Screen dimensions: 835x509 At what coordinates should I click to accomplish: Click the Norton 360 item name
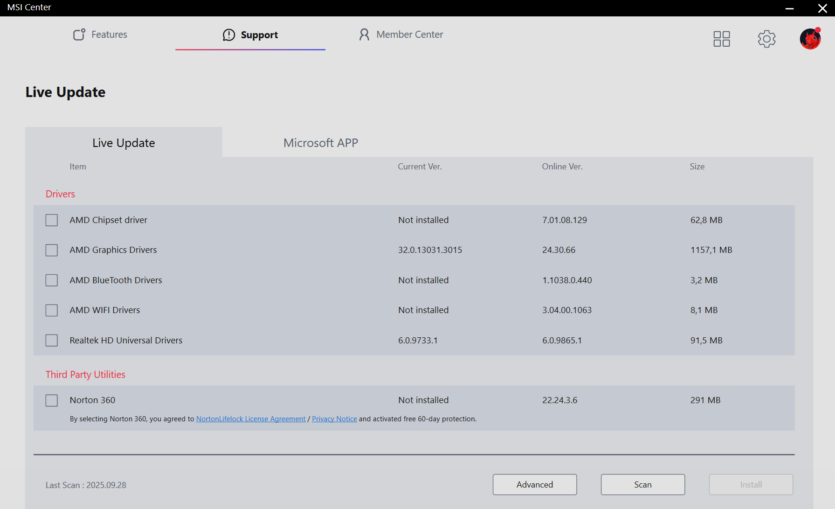92,400
